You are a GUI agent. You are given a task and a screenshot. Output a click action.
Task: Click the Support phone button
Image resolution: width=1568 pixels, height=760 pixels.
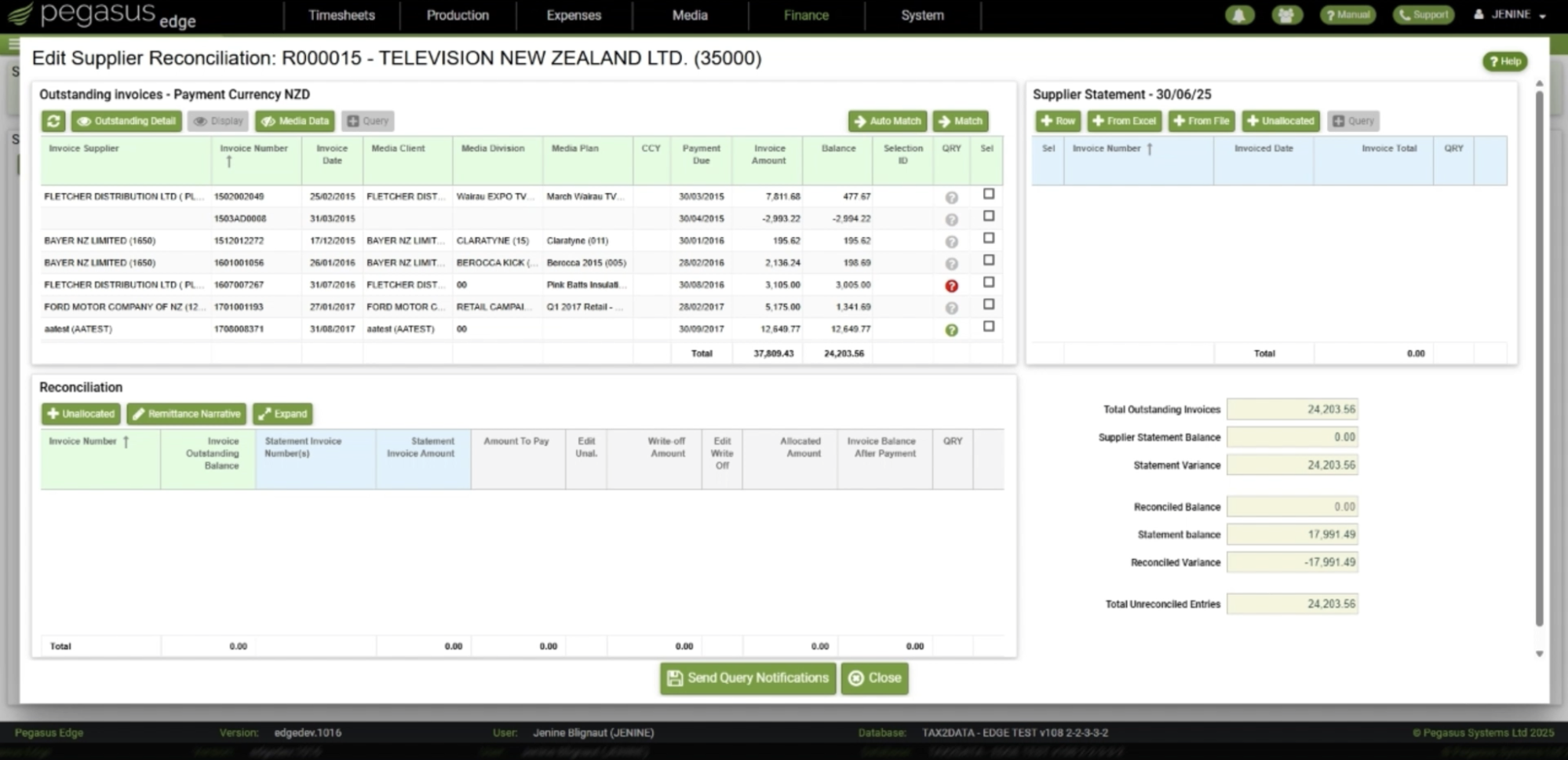click(1424, 15)
